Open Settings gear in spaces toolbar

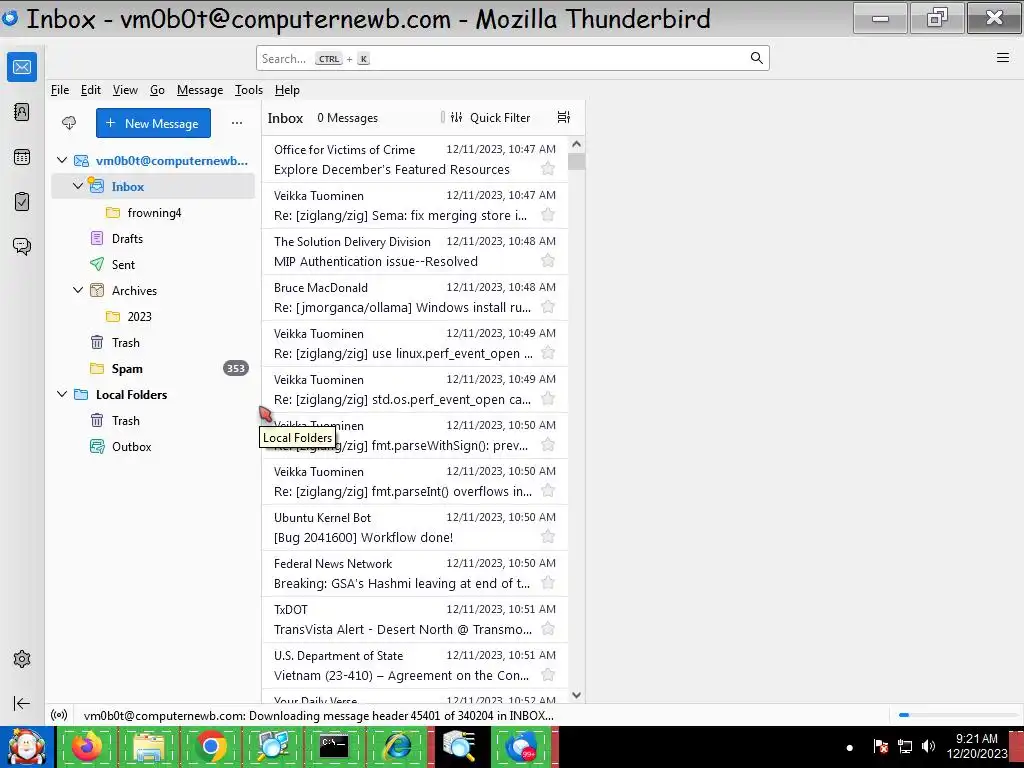(x=22, y=659)
